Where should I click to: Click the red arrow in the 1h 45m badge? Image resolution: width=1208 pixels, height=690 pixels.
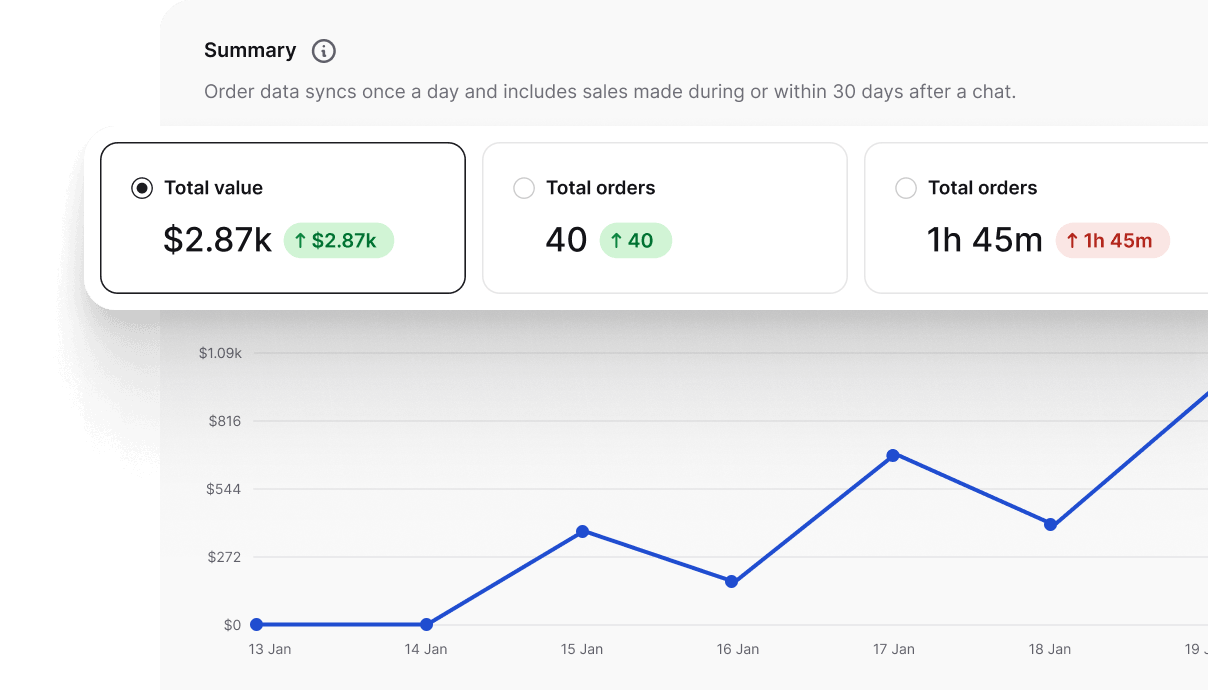point(1072,240)
